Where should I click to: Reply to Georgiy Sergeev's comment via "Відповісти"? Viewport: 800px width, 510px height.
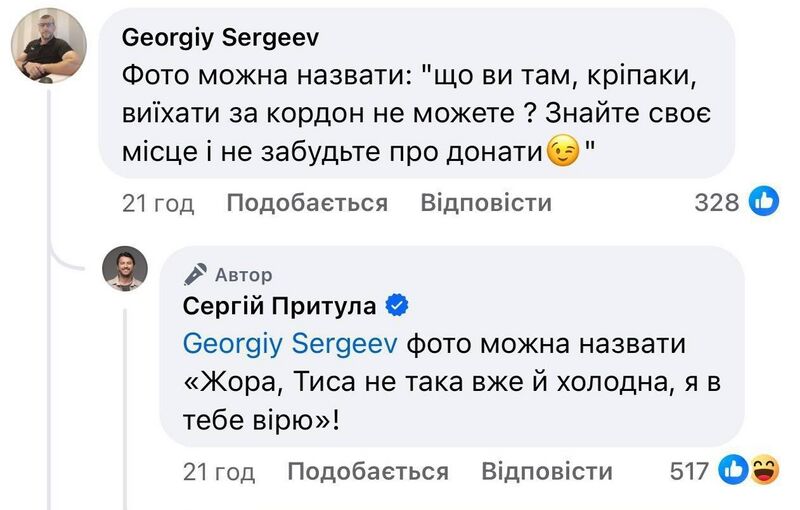point(486,203)
